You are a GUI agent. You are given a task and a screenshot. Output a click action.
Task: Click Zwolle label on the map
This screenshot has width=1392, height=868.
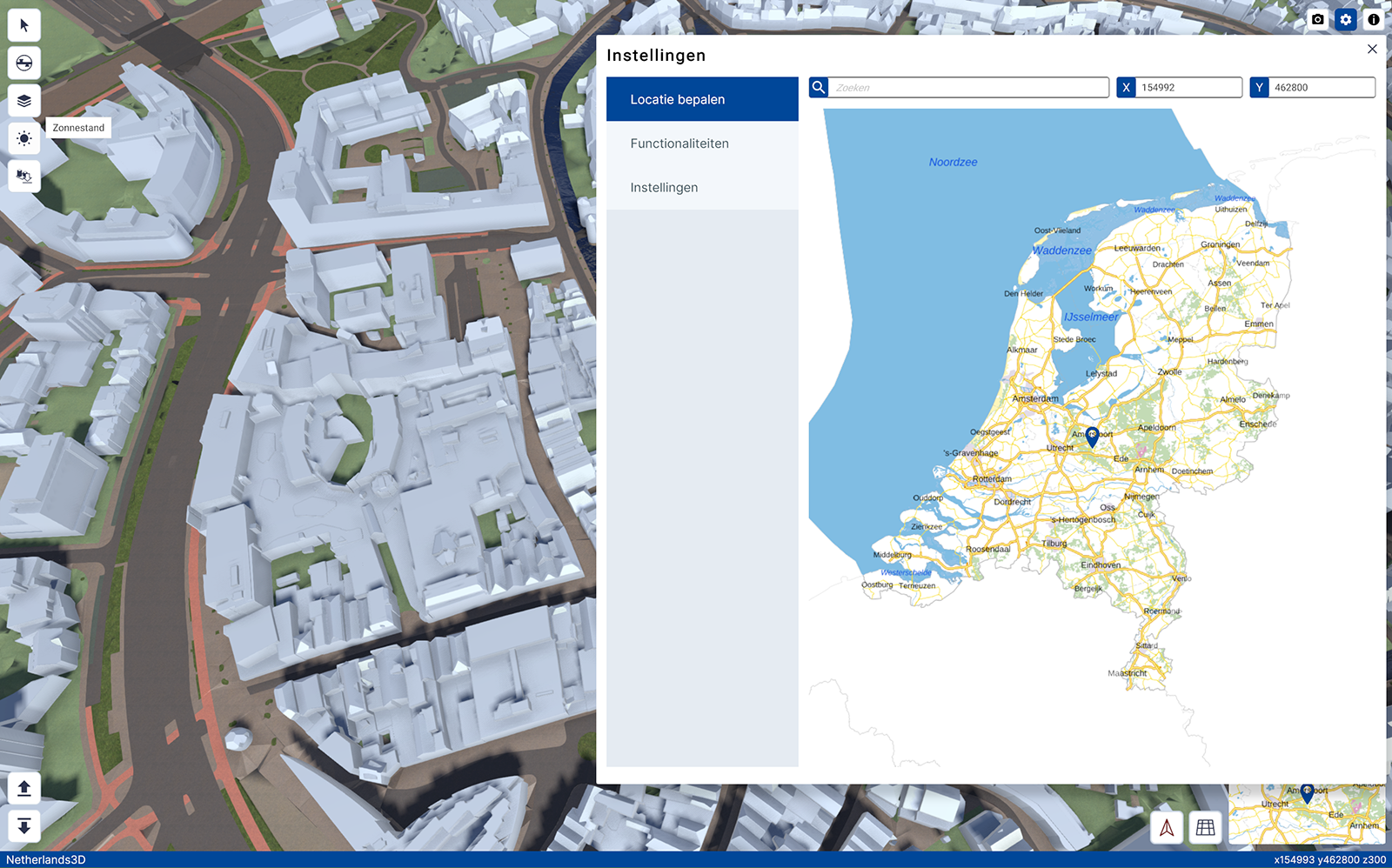[1169, 371]
